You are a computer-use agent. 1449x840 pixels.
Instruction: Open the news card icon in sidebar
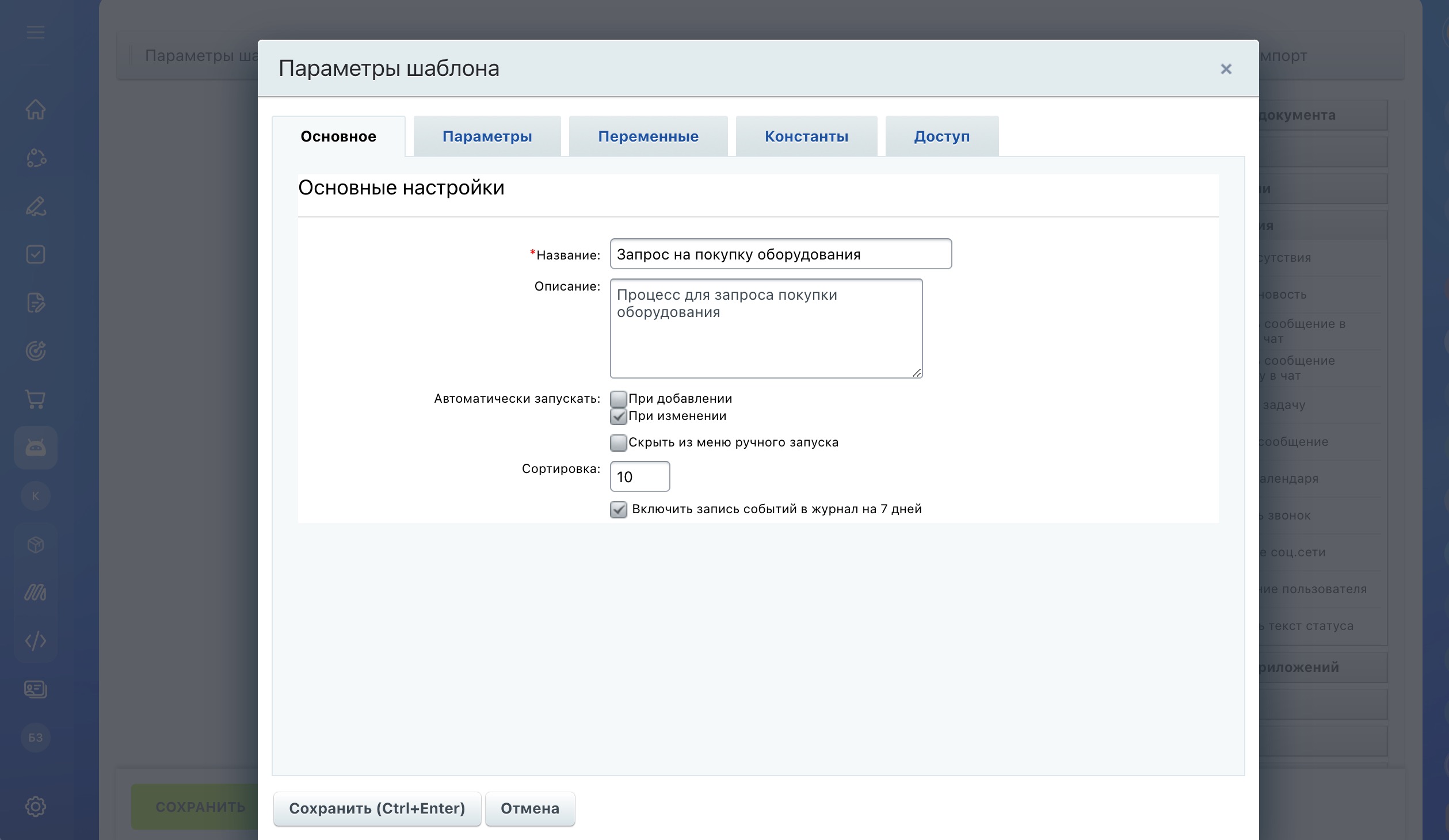(x=36, y=689)
